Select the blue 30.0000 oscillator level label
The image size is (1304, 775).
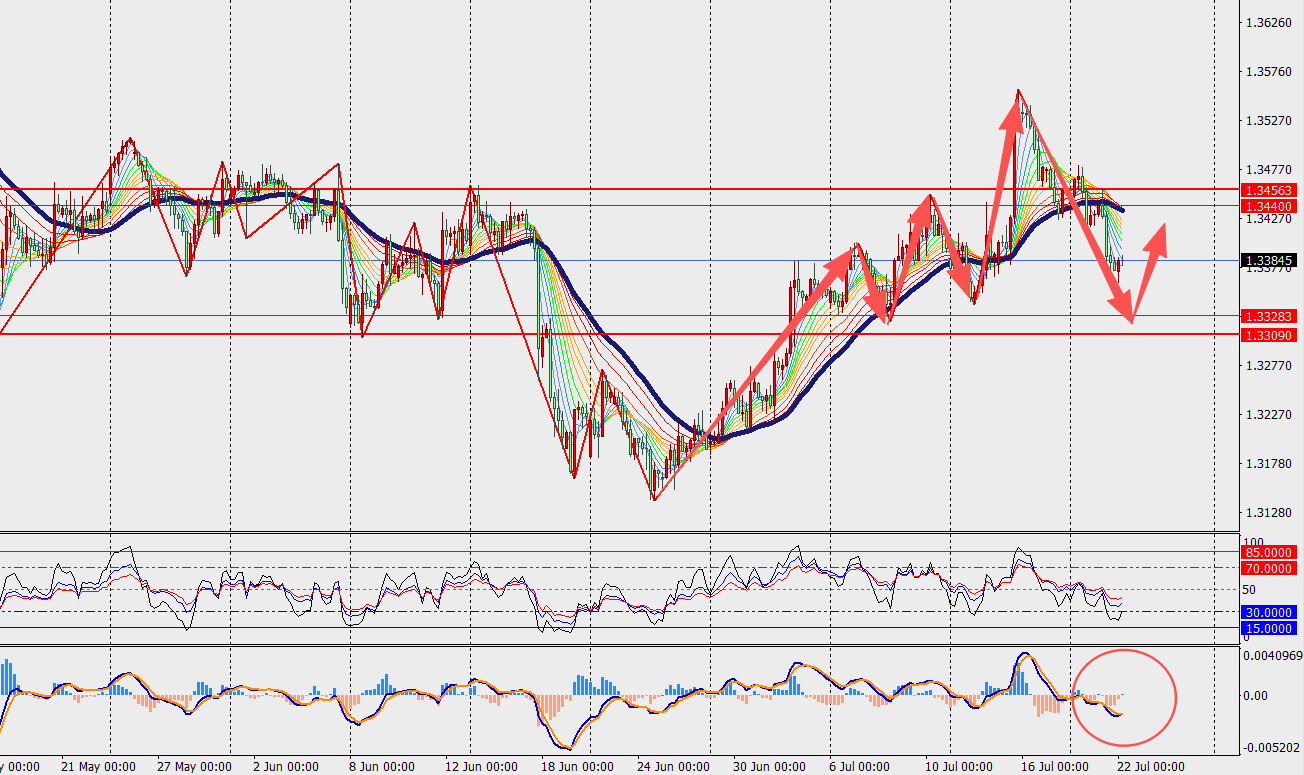coord(1269,613)
